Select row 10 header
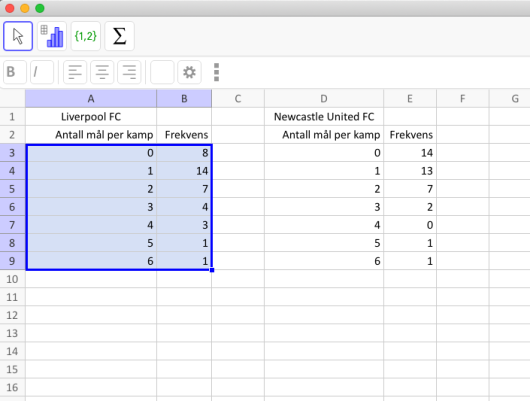Viewport: 530px width, 401px height. click(x=13, y=279)
